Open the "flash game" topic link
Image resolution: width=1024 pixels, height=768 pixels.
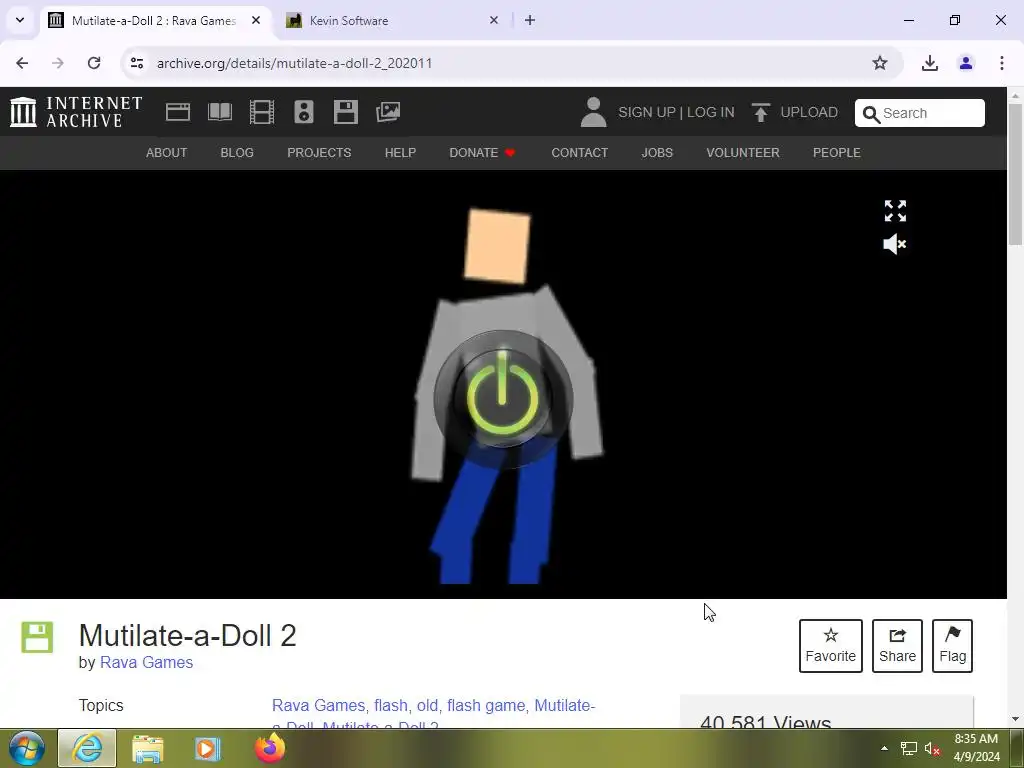(x=485, y=705)
